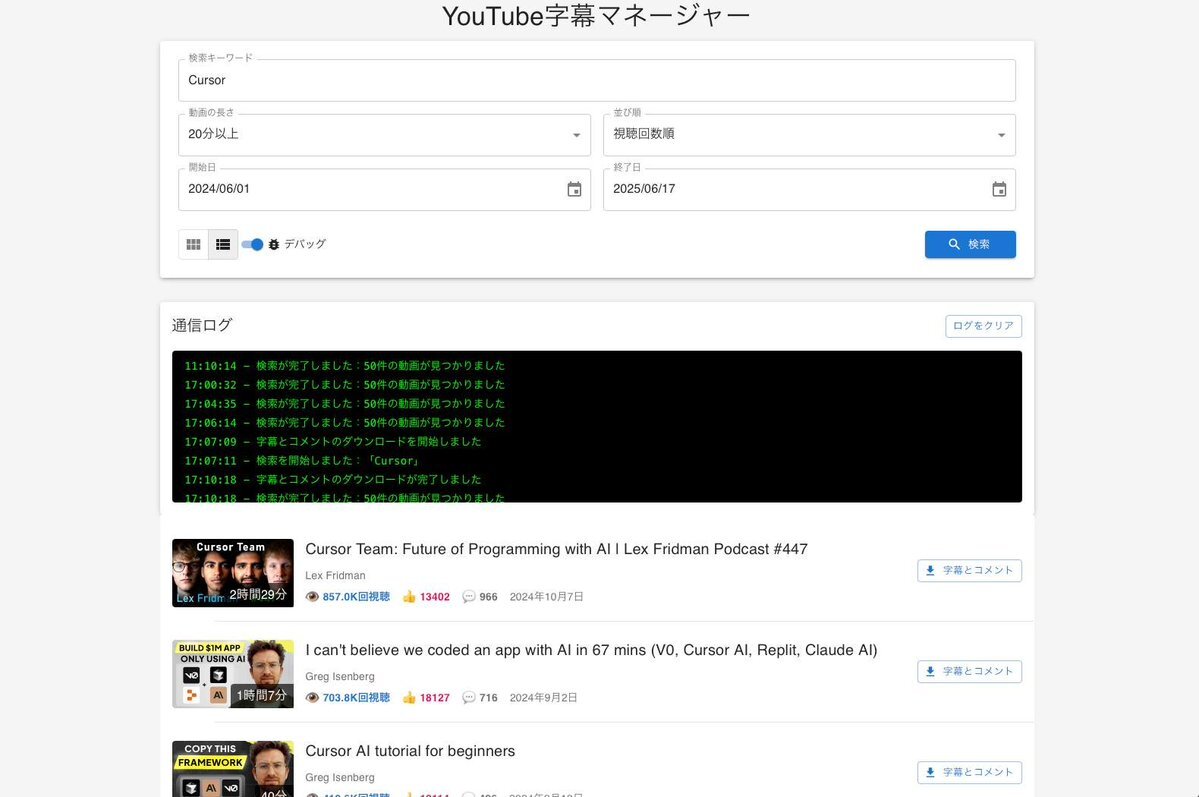Click the thumbs-up icon next to 18127

click(x=409, y=698)
